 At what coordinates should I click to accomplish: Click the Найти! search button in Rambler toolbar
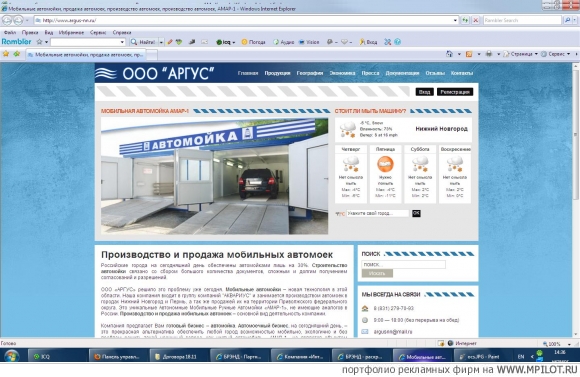point(144,42)
